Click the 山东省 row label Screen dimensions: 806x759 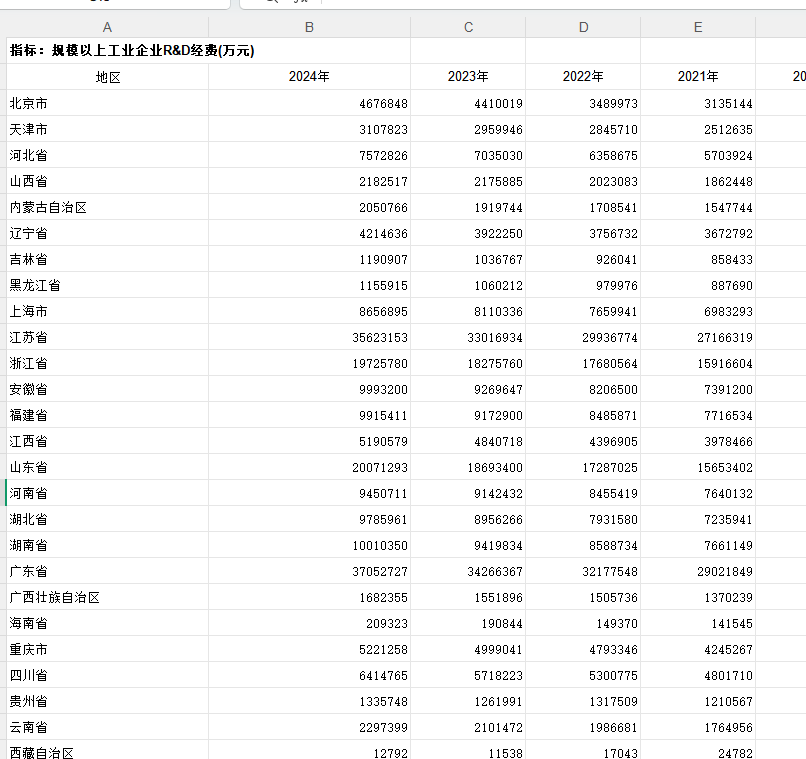point(28,468)
